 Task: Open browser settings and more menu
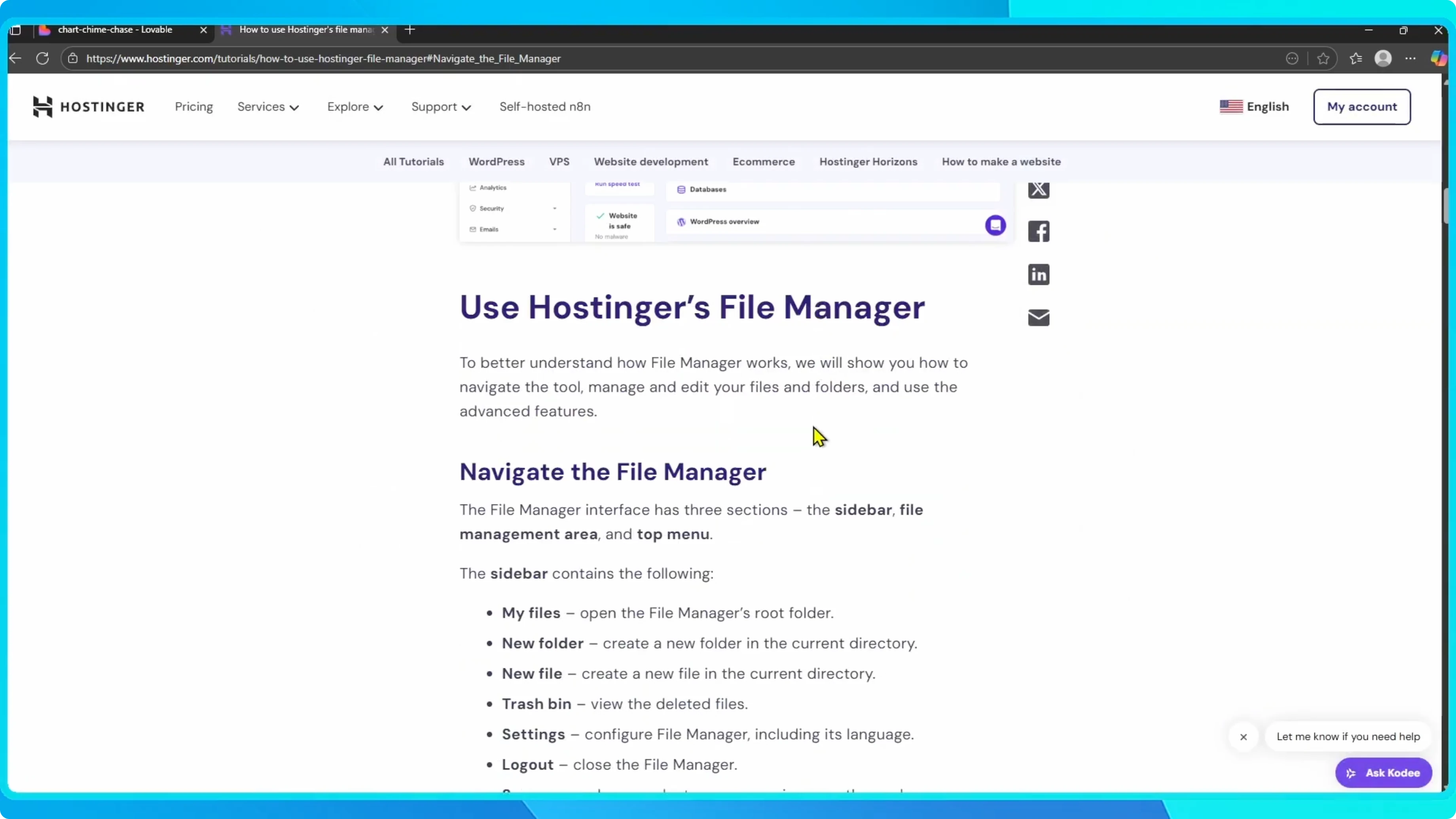coord(1410,58)
